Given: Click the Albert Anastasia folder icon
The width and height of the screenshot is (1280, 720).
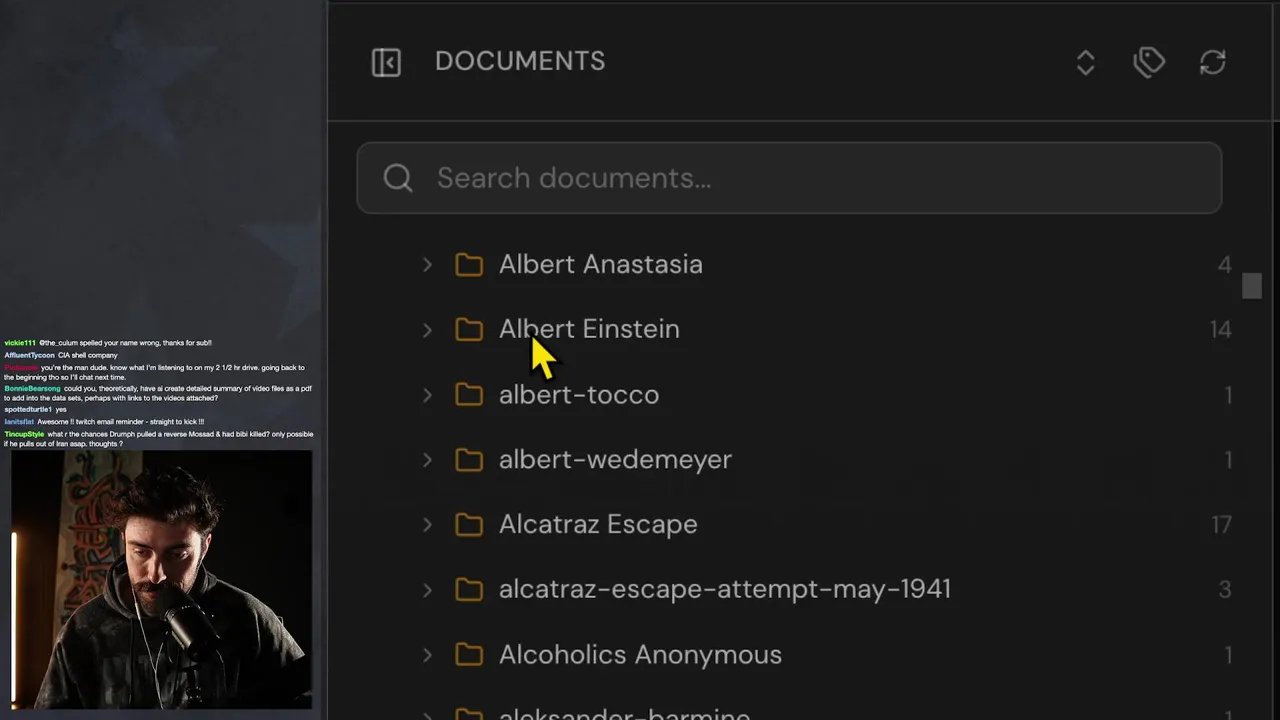Looking at the screenshot, I should tap(469, 265).
